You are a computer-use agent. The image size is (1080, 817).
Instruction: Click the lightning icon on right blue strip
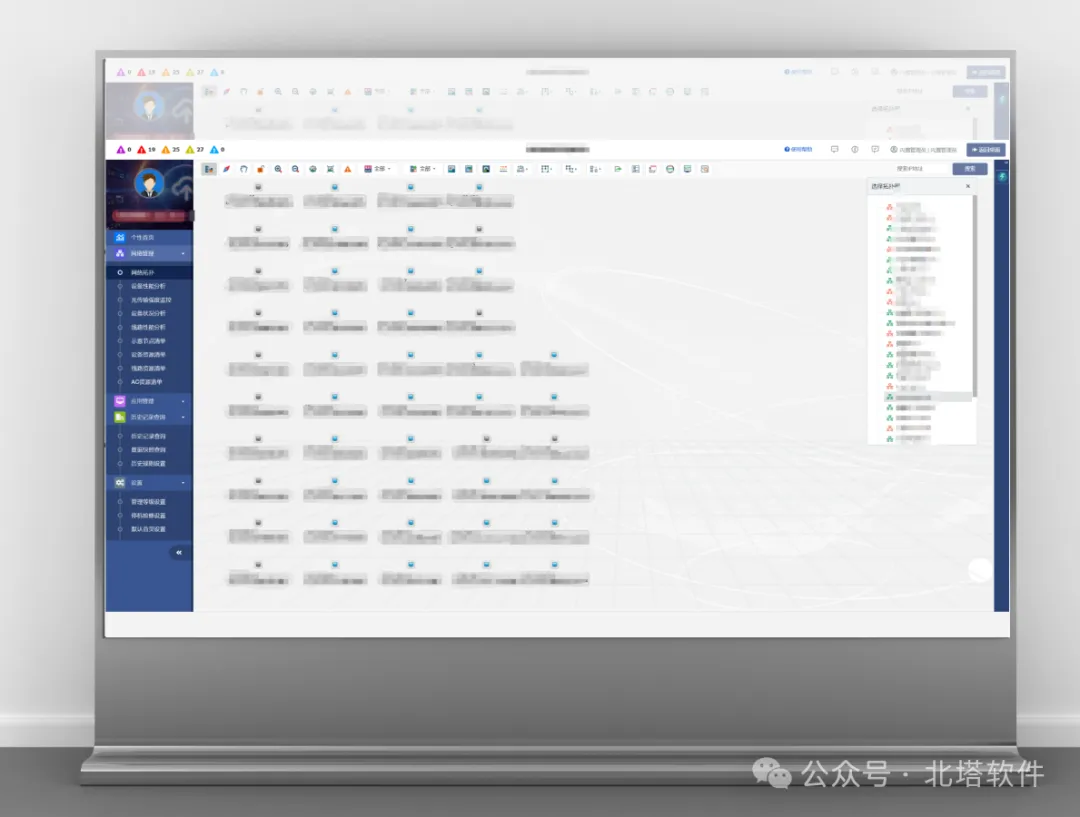point(1002,177)
